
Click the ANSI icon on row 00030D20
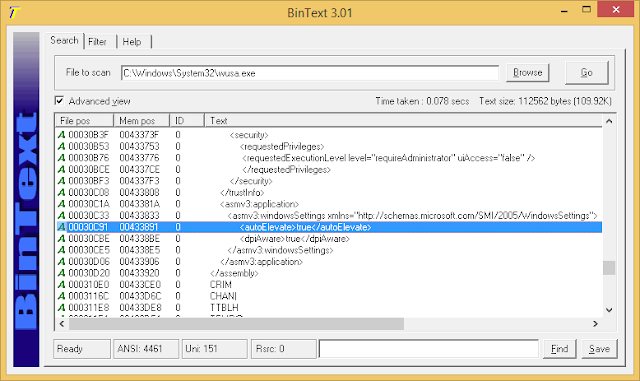click(61, 273)
